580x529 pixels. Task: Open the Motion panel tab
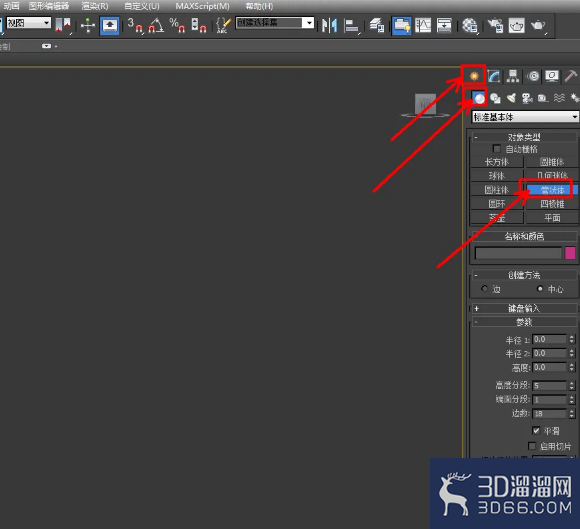(x=533, y=76)
